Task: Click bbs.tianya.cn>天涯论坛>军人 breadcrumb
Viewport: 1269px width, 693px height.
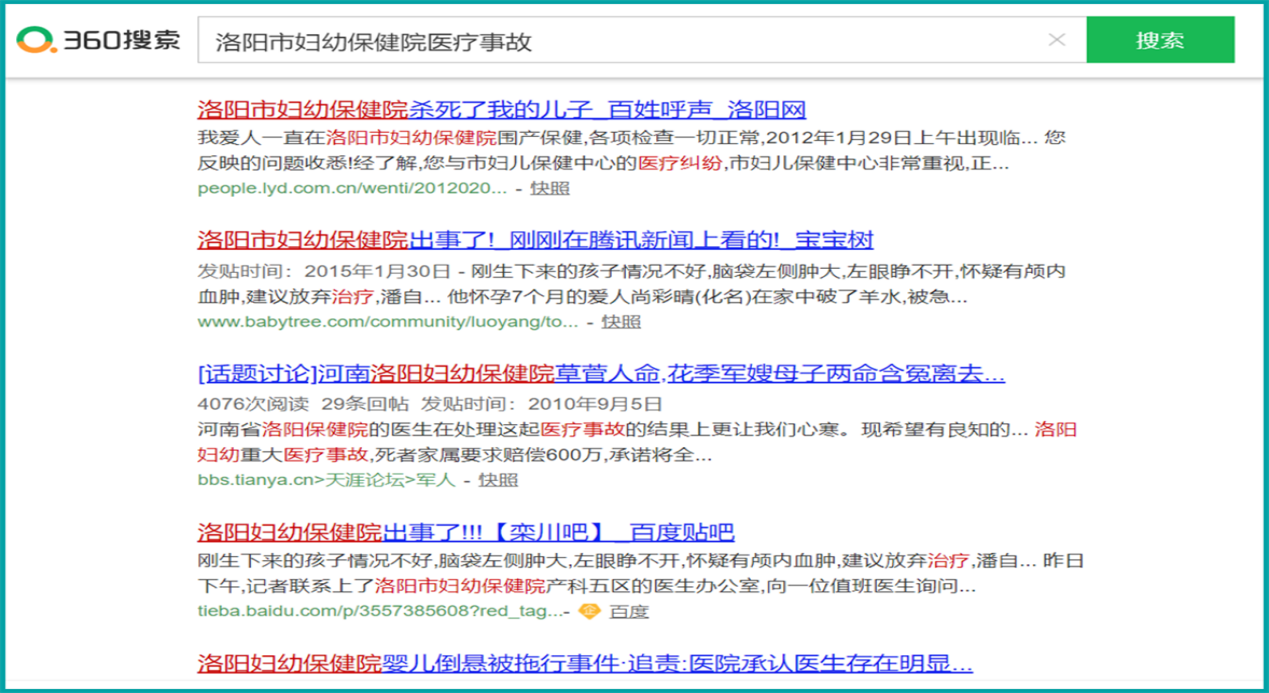Action: [326, 480]
